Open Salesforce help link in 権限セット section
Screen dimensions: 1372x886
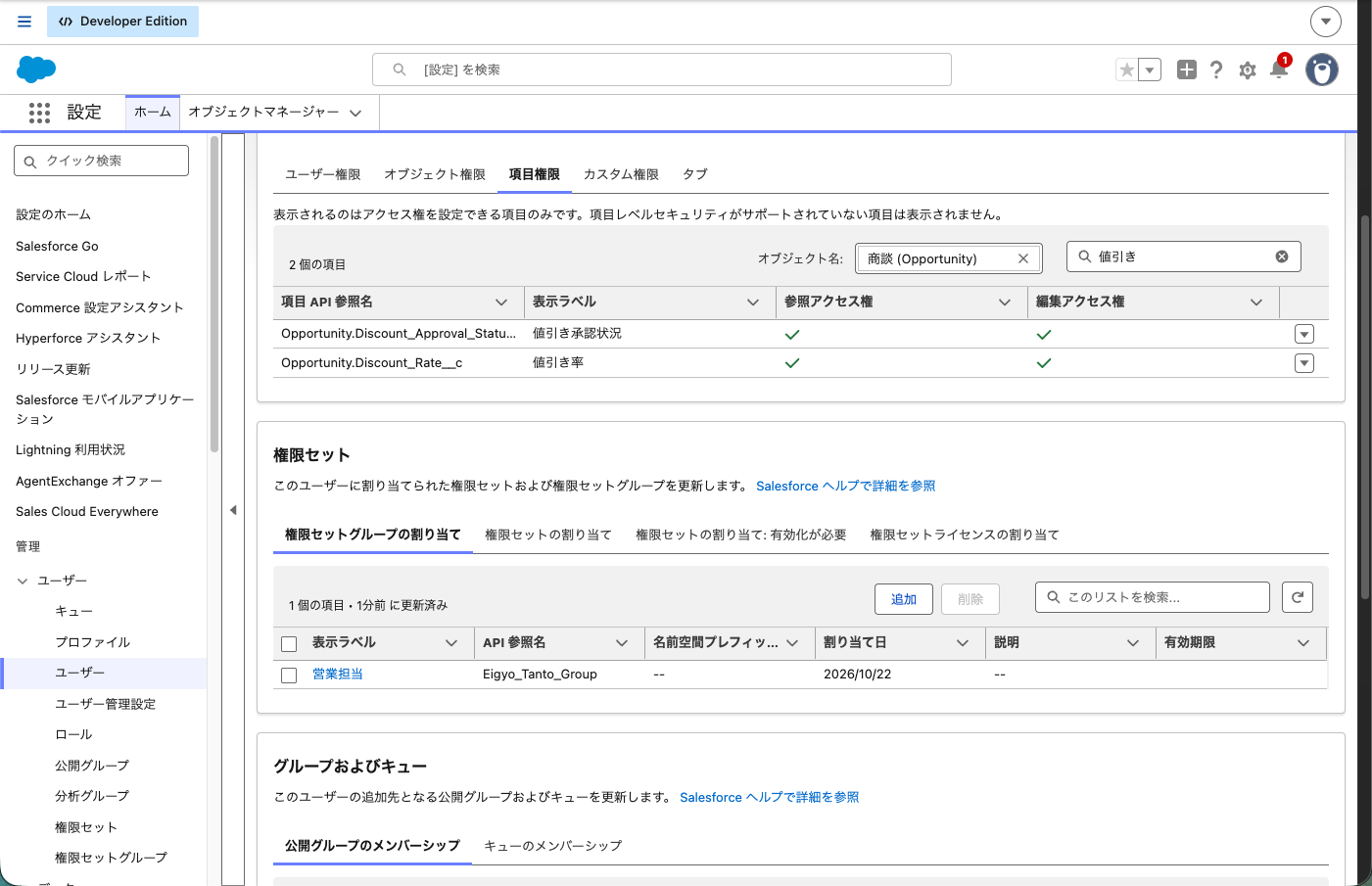(846, 486)
